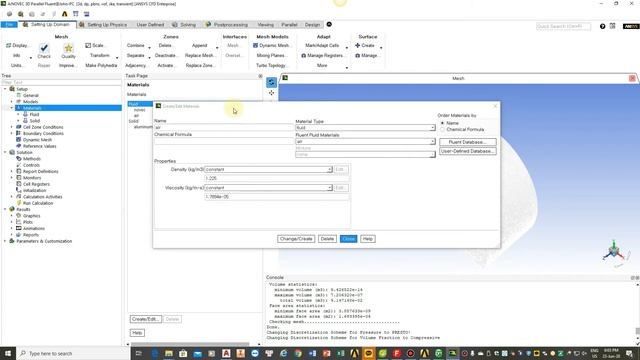Open Run Calculation in tree

(38, 203)
